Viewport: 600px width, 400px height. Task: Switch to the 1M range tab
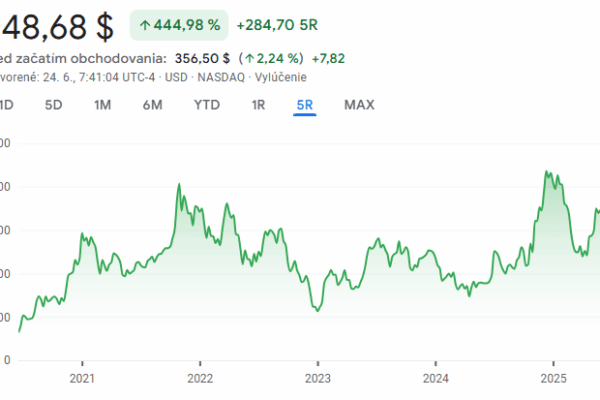[103, 105]
